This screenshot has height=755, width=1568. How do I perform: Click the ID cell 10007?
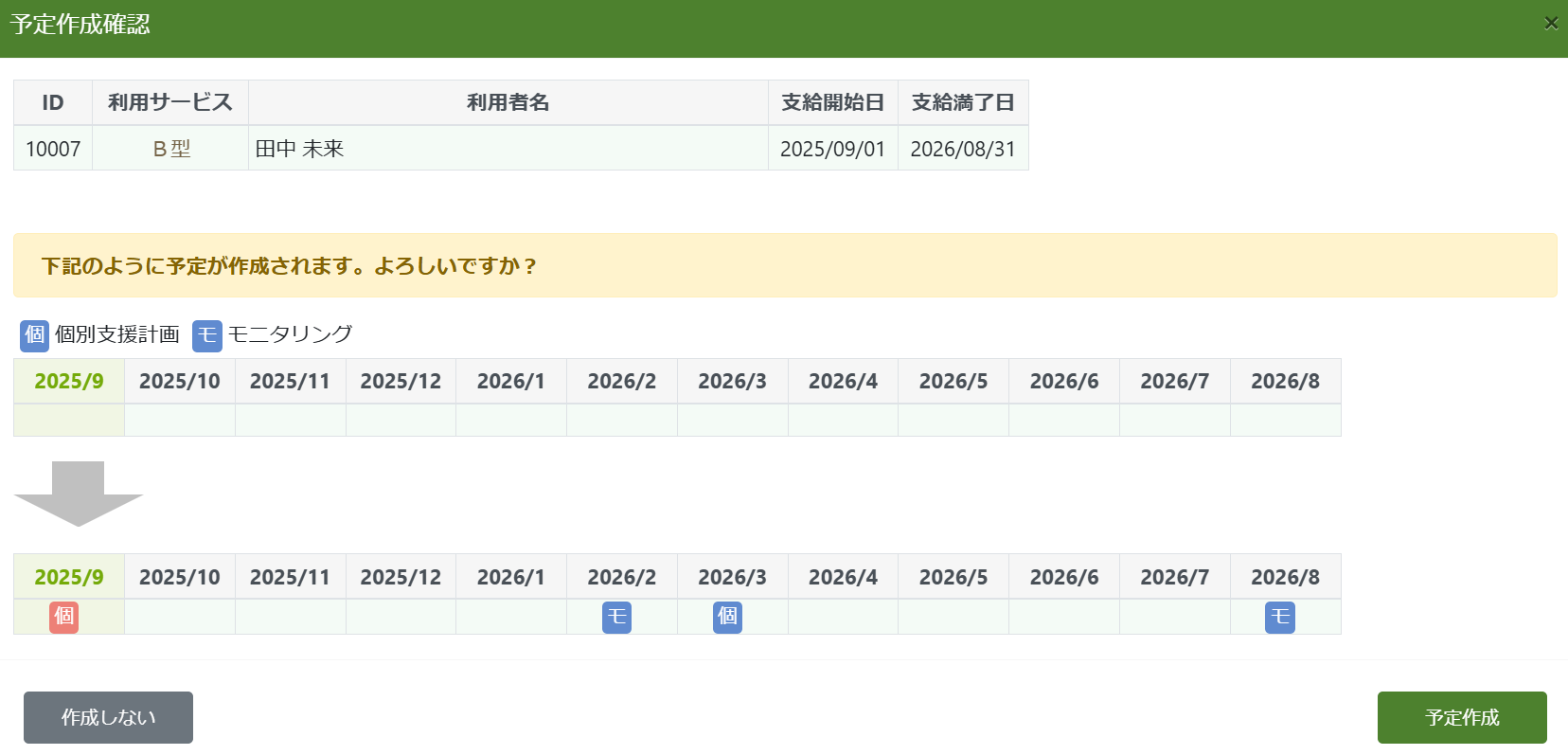[53, 149]
